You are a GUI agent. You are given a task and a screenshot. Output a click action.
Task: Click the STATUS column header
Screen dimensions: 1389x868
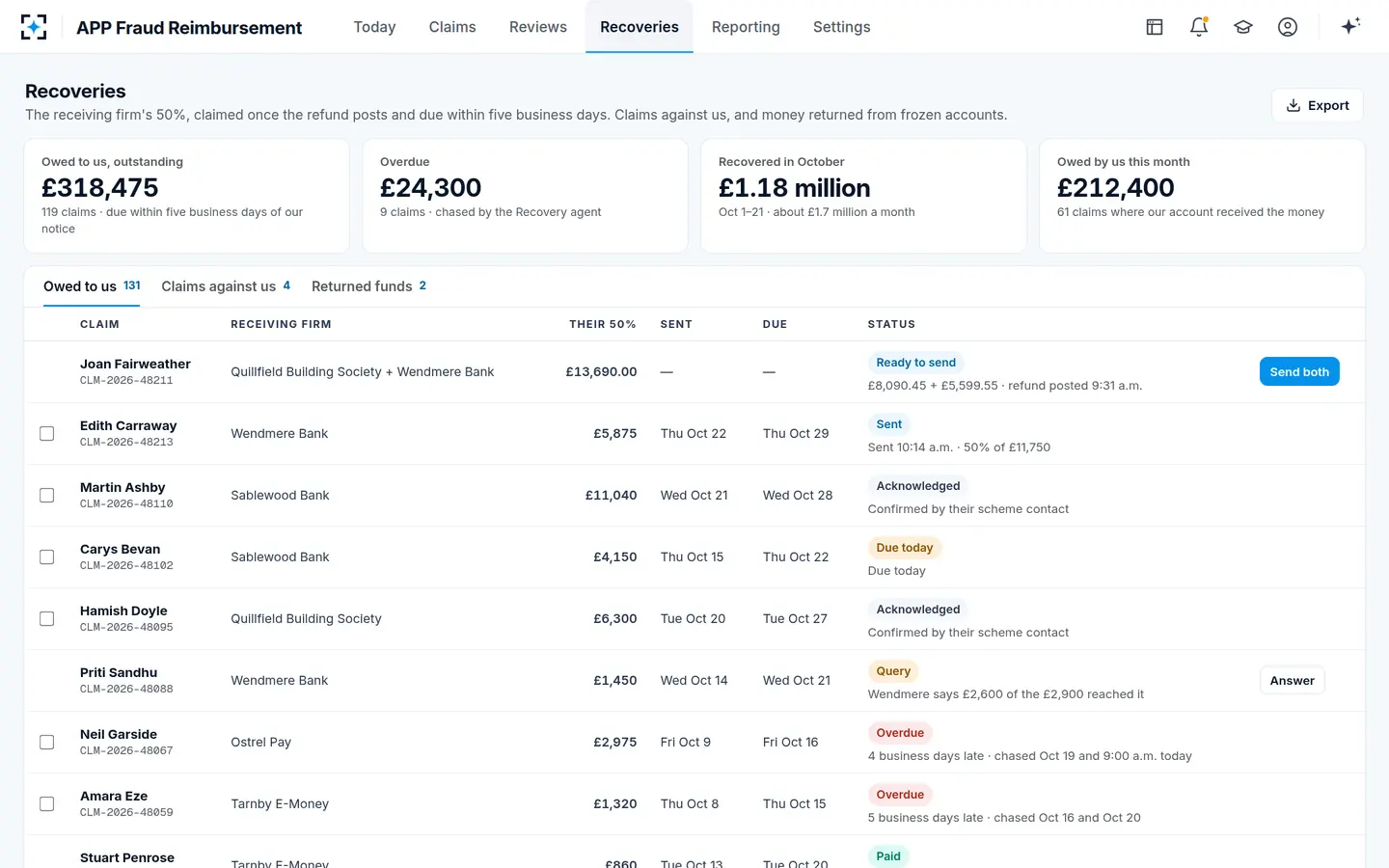(x=891, y=325)
